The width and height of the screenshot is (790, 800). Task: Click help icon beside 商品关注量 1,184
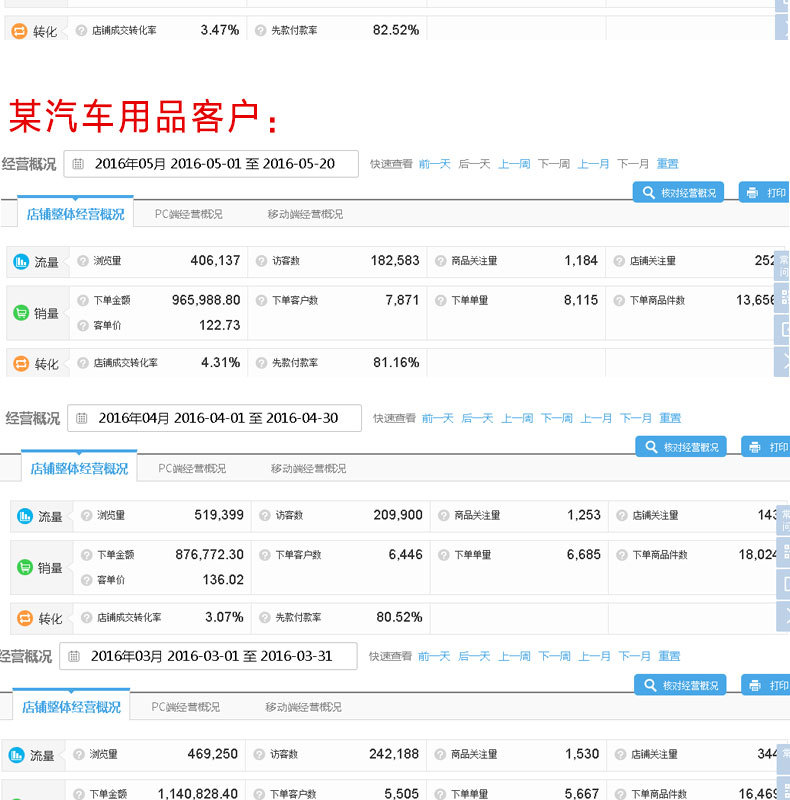coord(440,261)
